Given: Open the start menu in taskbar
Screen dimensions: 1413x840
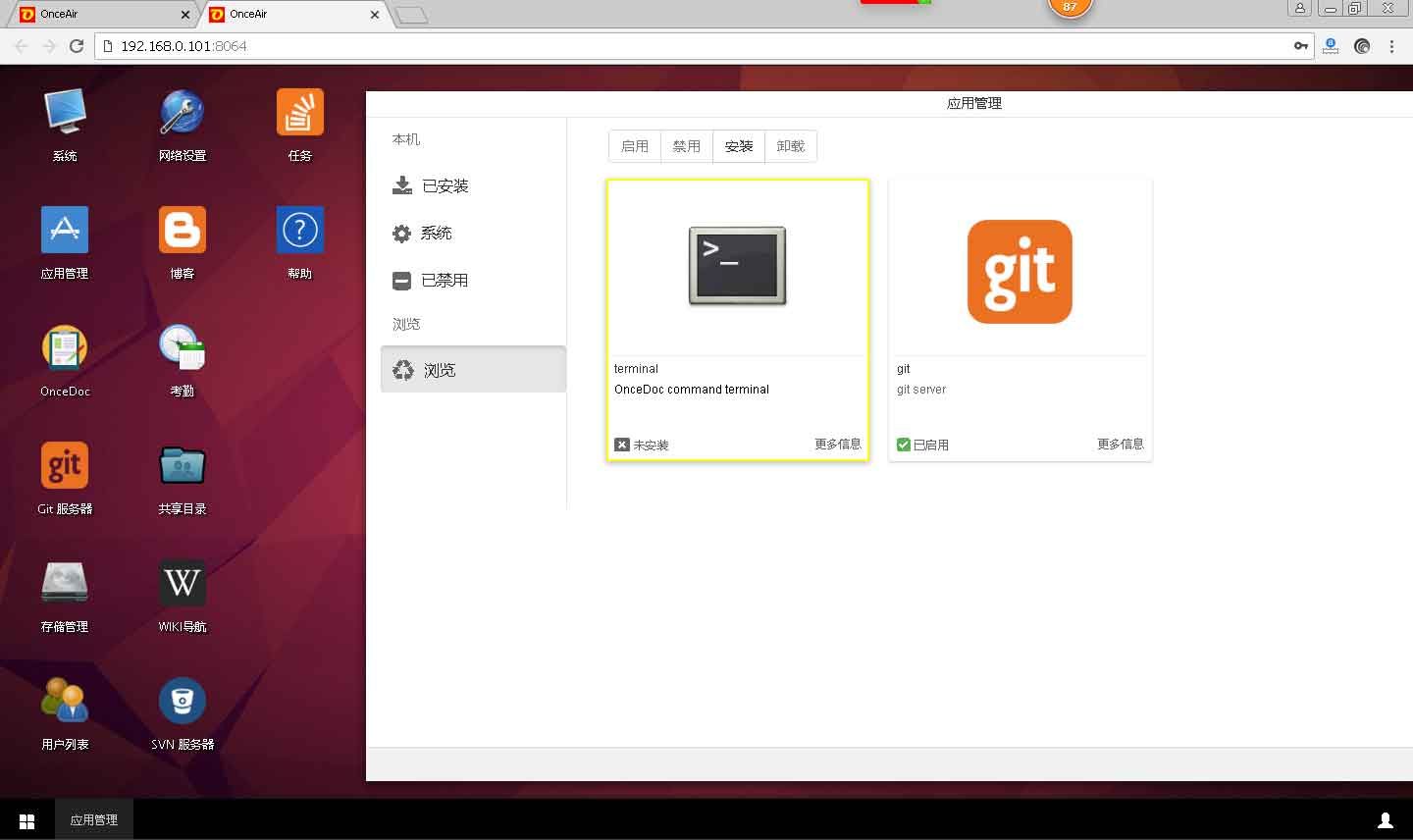Looking at the screenshot, I should click(x=27, y=820).
